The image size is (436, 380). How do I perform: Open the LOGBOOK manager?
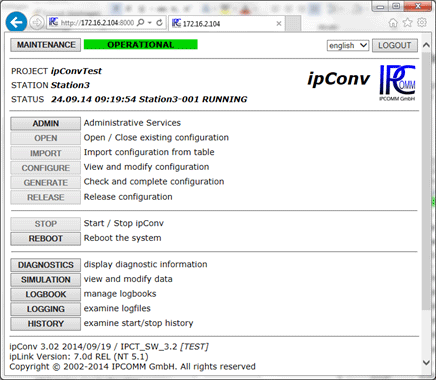point(46,294)
